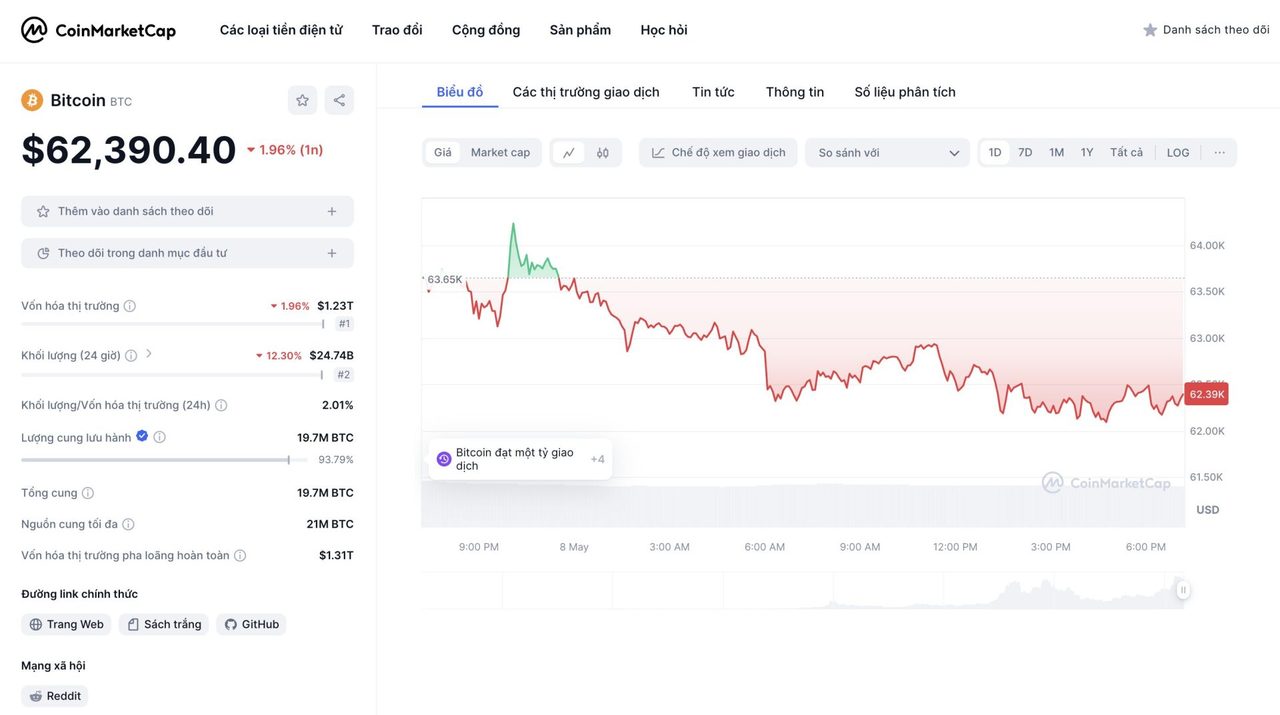Click the red 62.39K price label on chart
This screenshot has height=715, width=1280.
pyautogui.click(x=1207, y=394)
